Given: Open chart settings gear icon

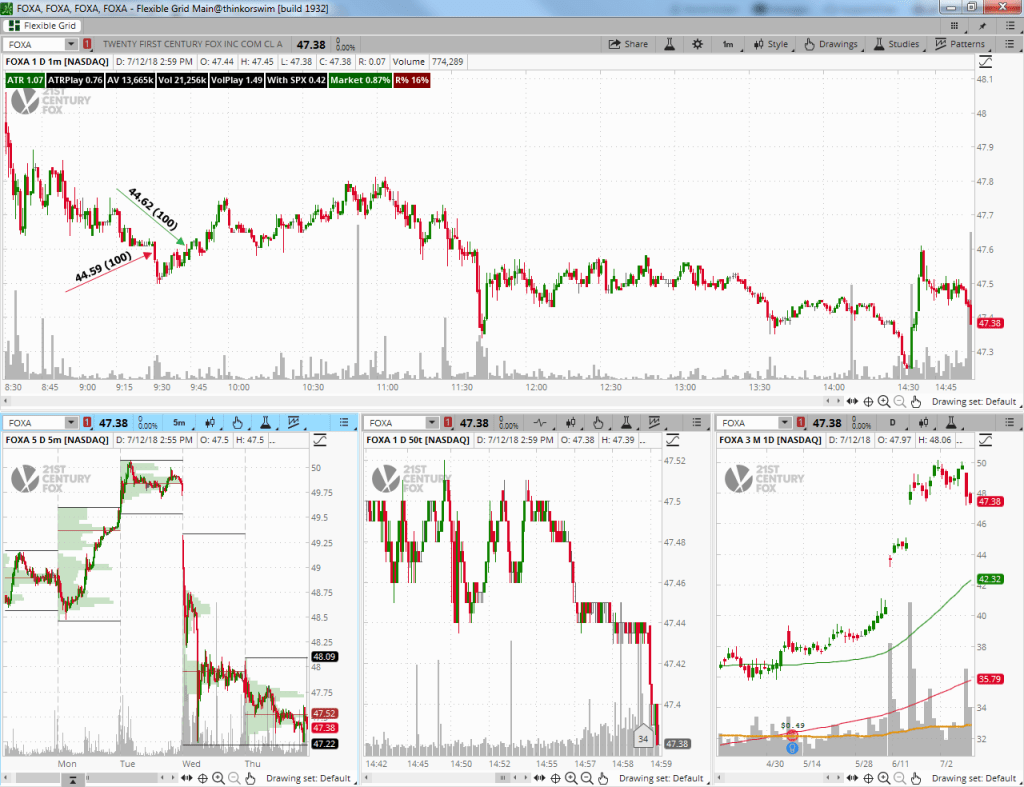Looking at the screenshot, I should click(697, 44).
